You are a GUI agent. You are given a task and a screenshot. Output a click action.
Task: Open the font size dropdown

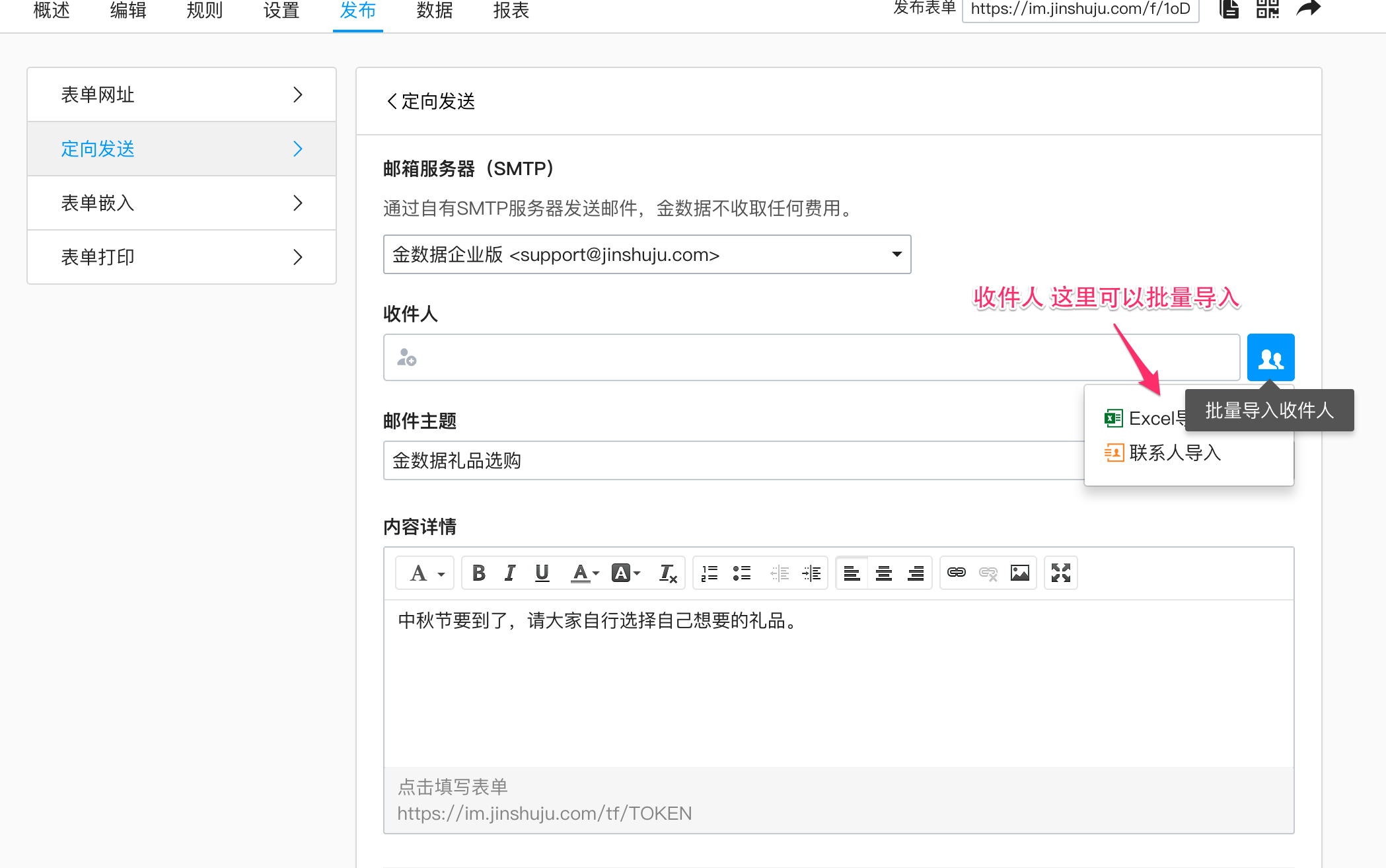(425, 573)
